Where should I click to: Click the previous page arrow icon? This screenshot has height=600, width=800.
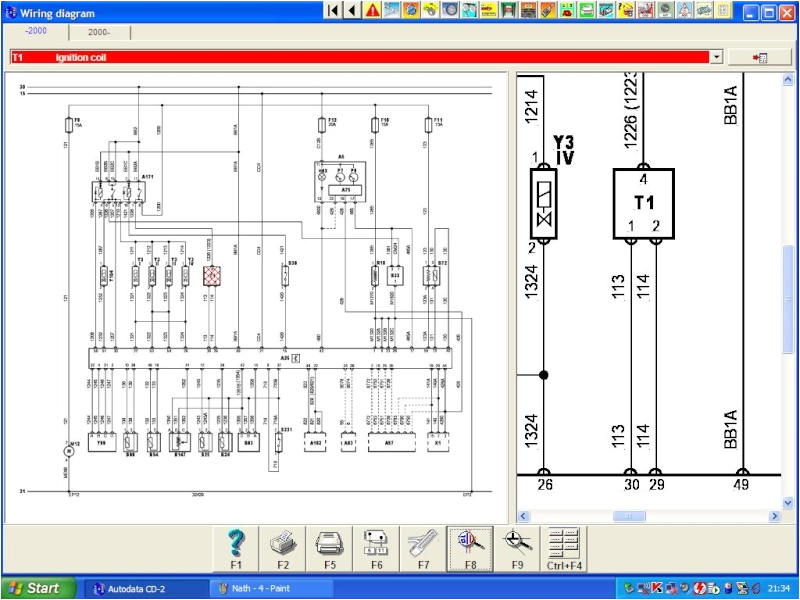352,11
